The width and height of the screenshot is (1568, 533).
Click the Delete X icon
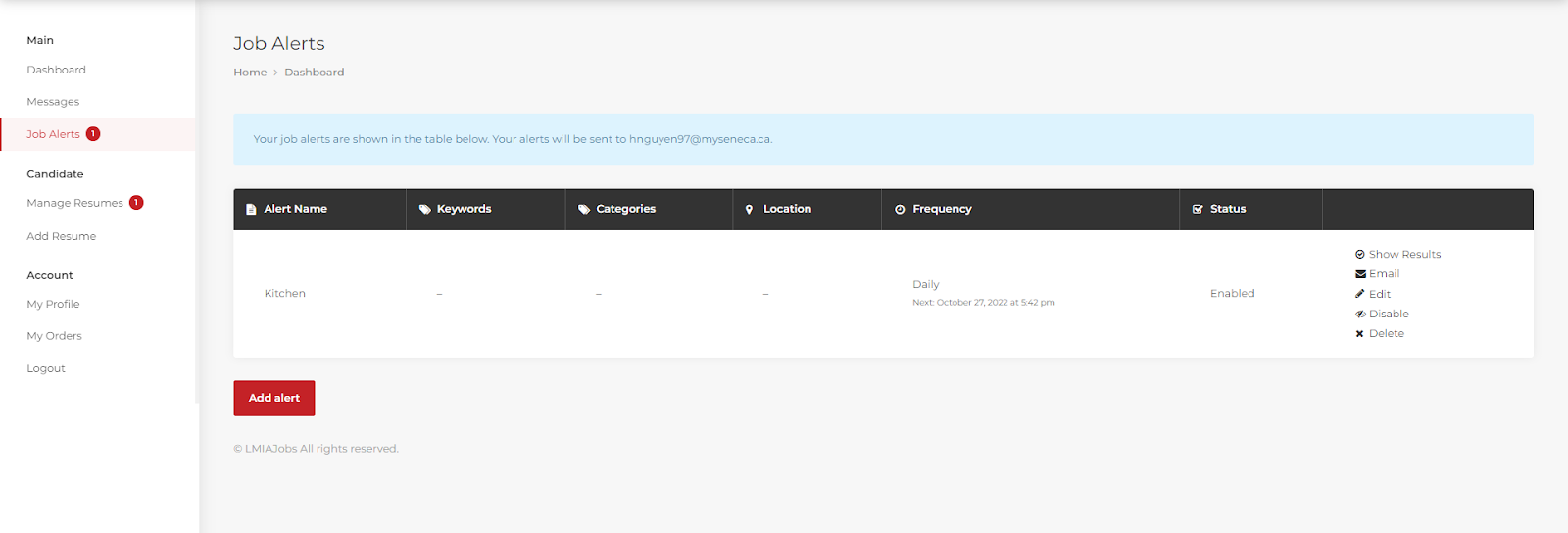pyautogui.click(x=1360, y=334)
